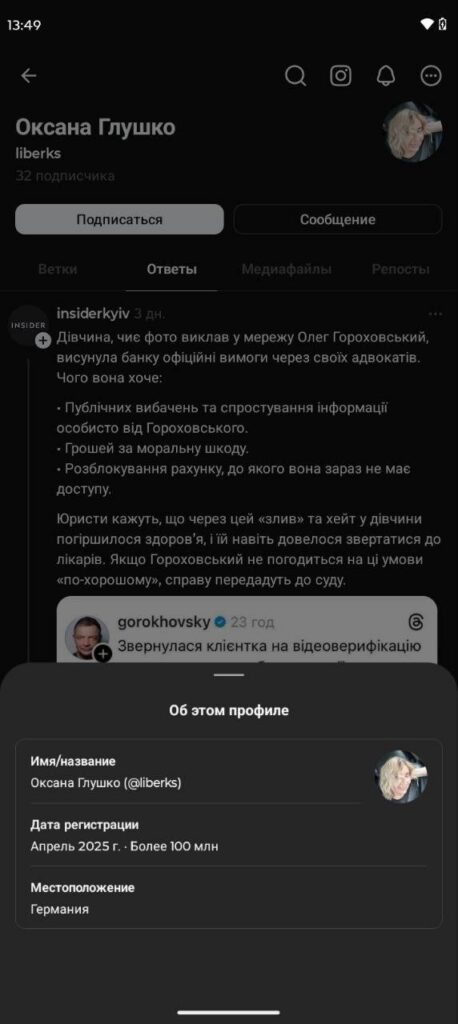Open 32 подписчика followers link
Viewport: 458px width, 1024px height.
65,176
